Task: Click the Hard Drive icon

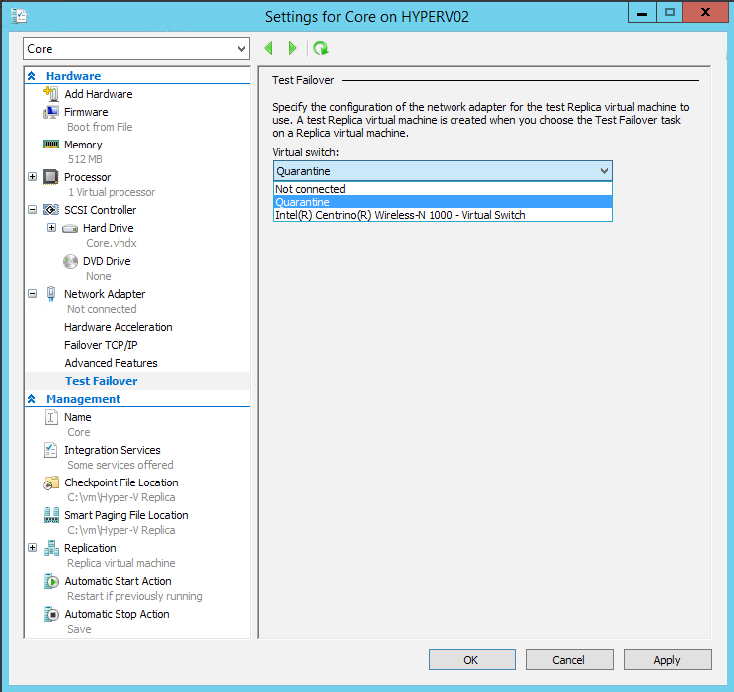Action: [70, 228]
